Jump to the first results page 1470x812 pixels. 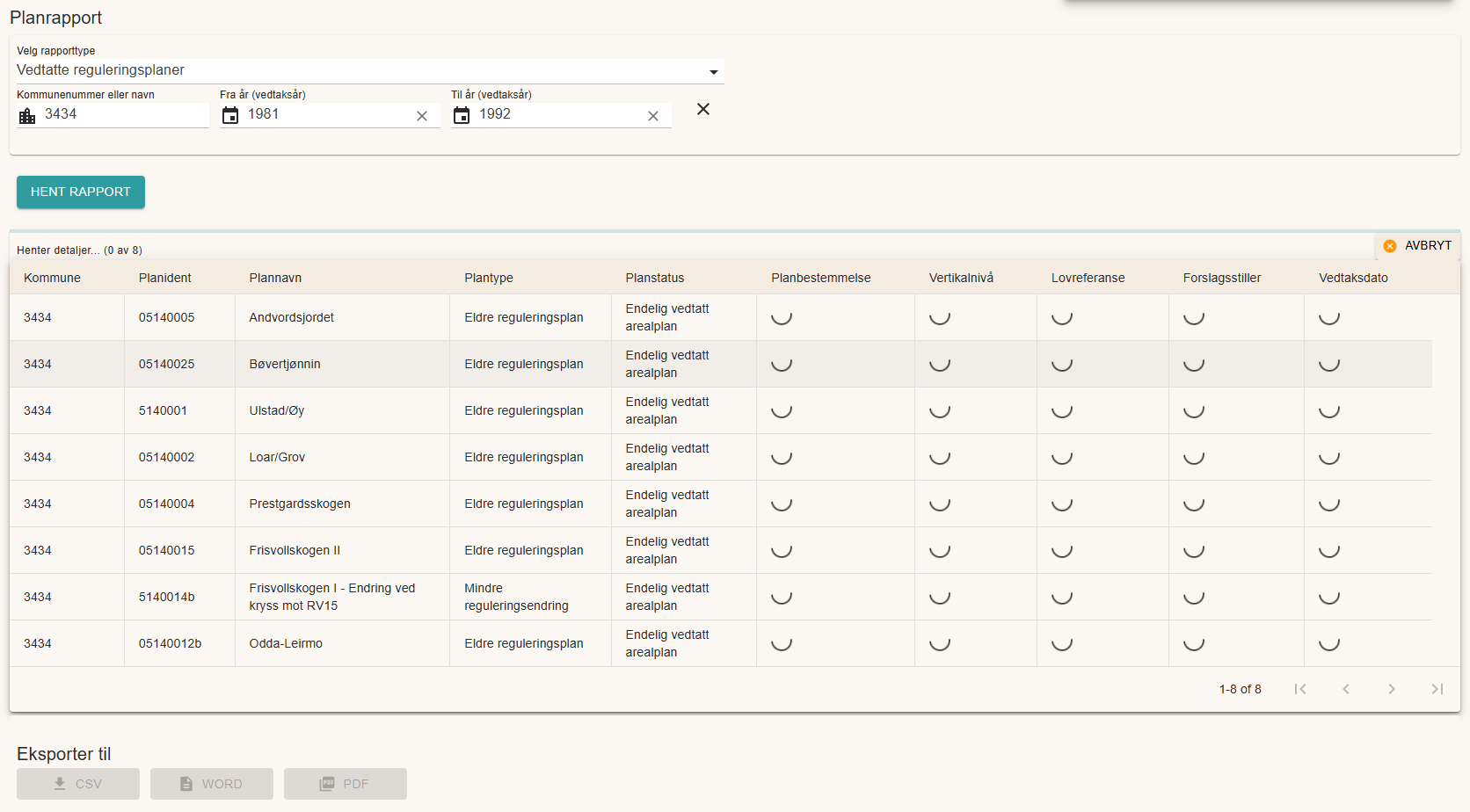1300,689
